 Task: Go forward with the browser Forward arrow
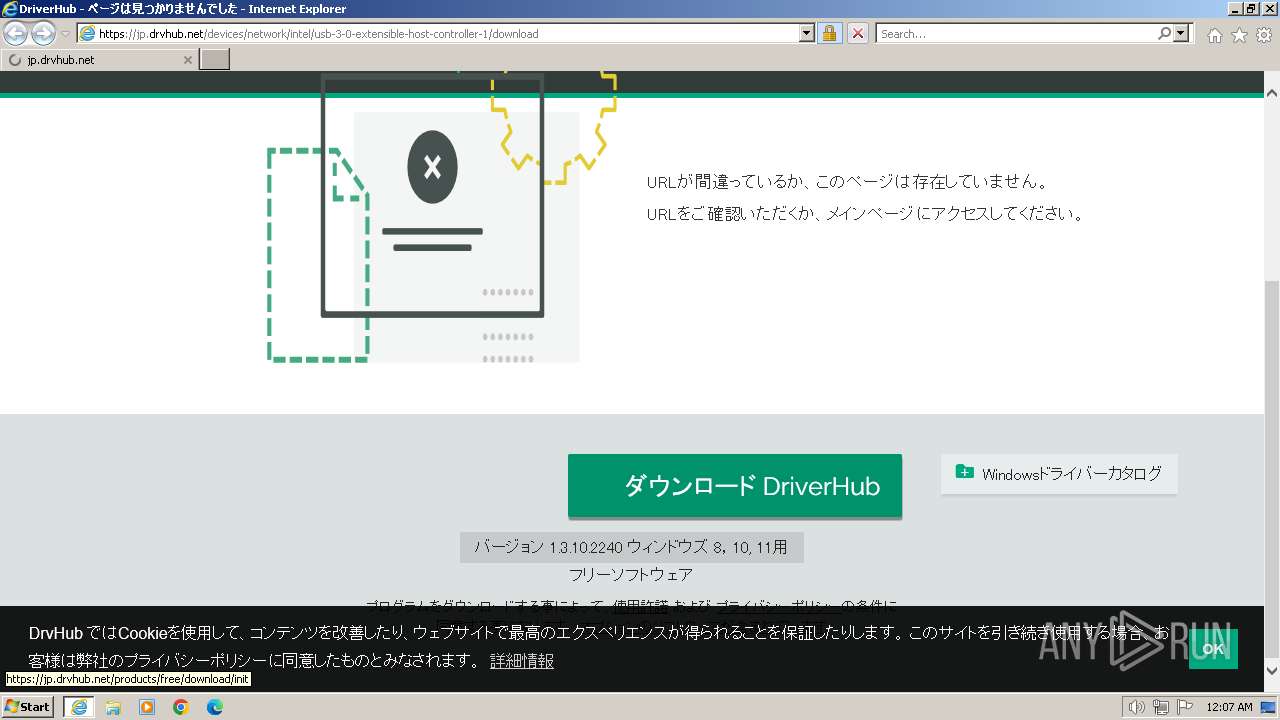(x=43, y=33)
